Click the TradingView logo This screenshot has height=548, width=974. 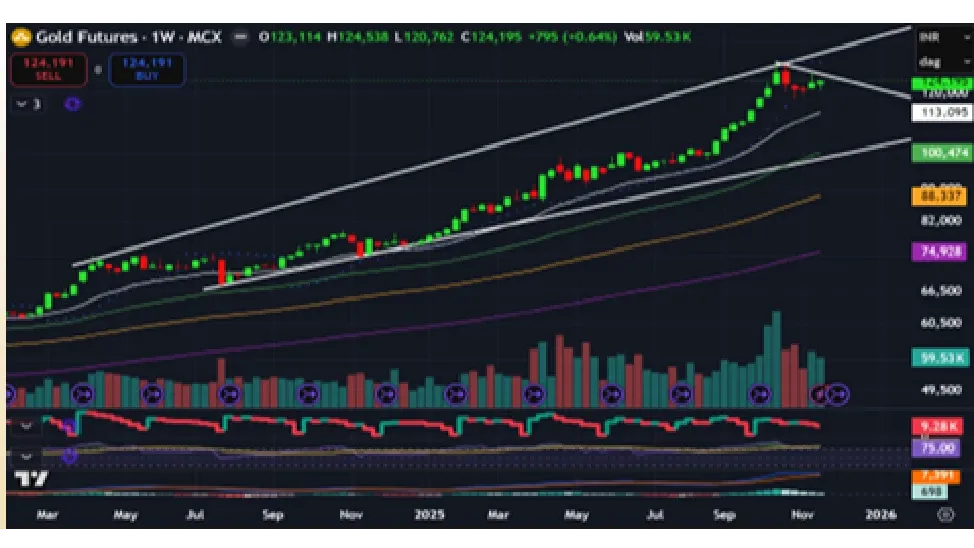coord(31,478)
